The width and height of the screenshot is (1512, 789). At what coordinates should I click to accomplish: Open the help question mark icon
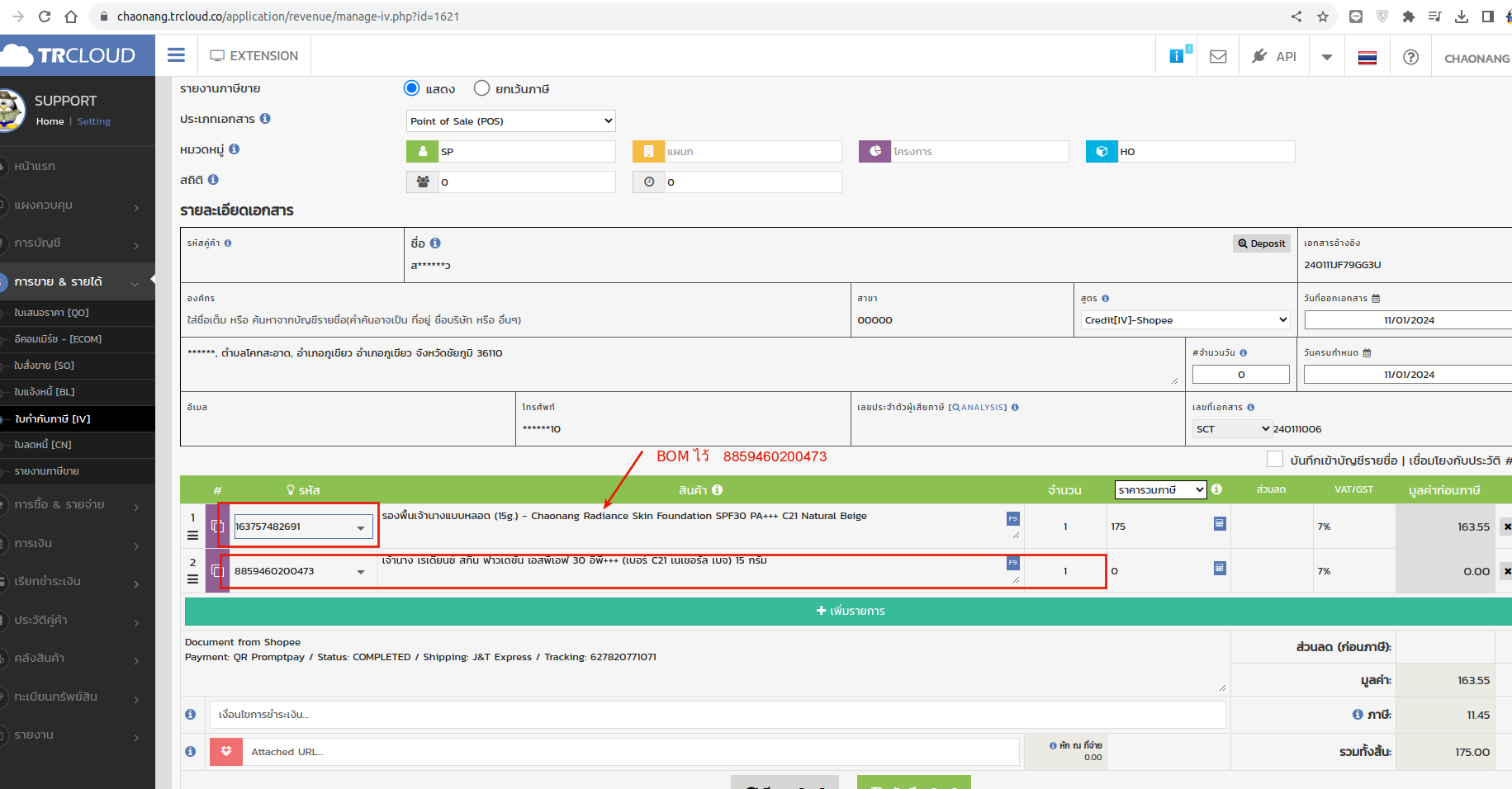click(1410, 57)
